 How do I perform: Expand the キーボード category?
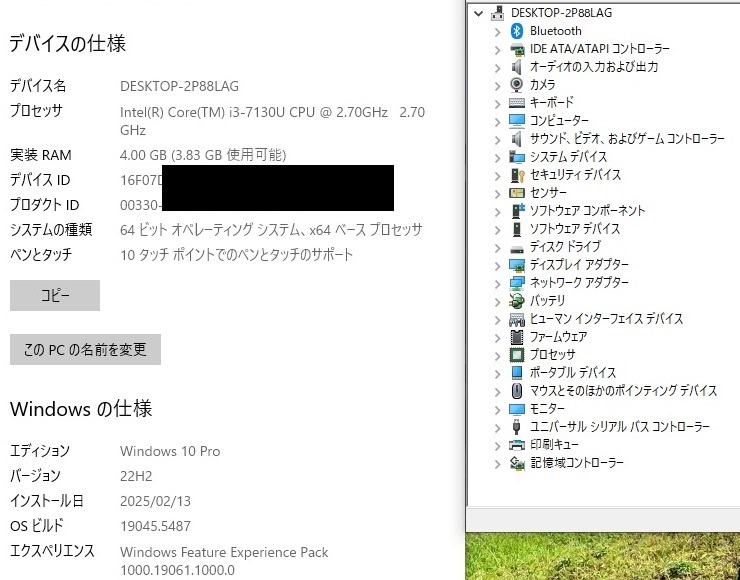point(497,104)
